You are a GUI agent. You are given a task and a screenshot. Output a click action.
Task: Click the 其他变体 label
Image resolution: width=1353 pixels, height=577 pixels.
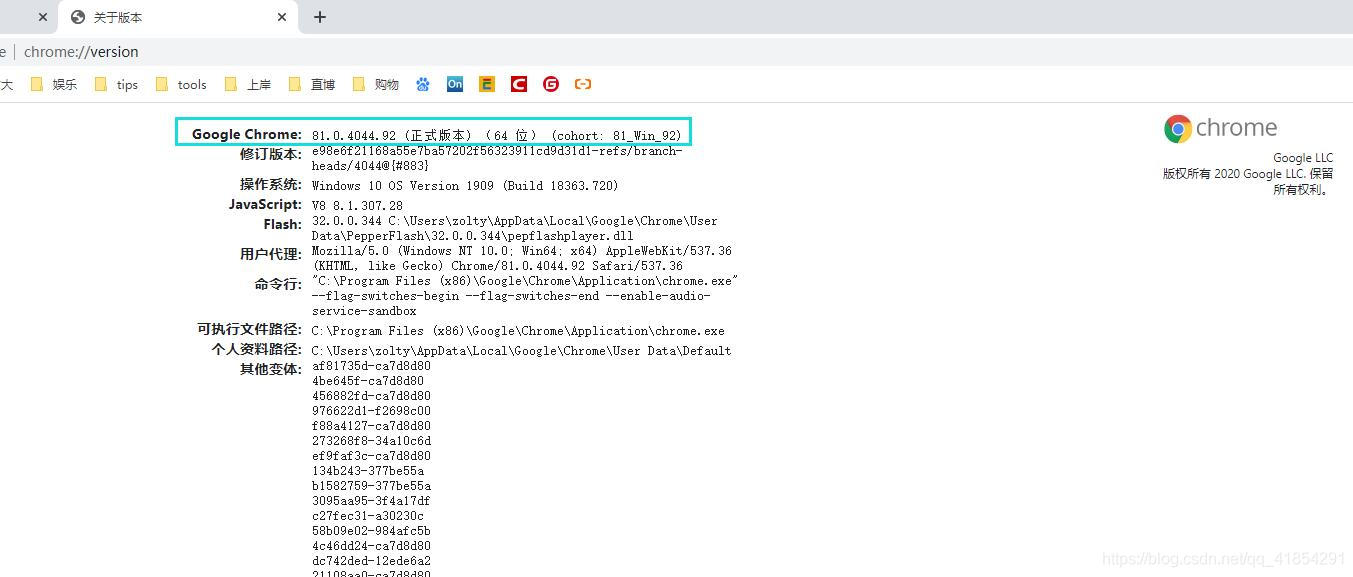[x=270, y=369]
